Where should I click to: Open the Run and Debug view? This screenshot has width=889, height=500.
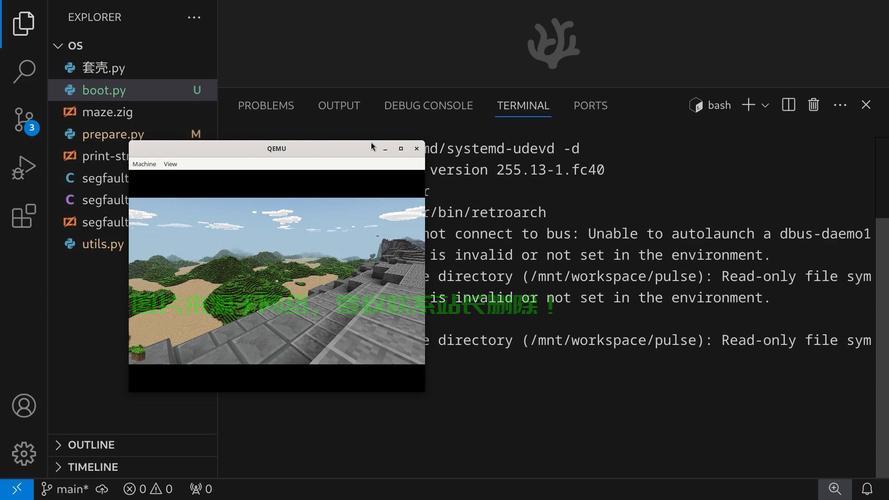click(x=24, y=168)
